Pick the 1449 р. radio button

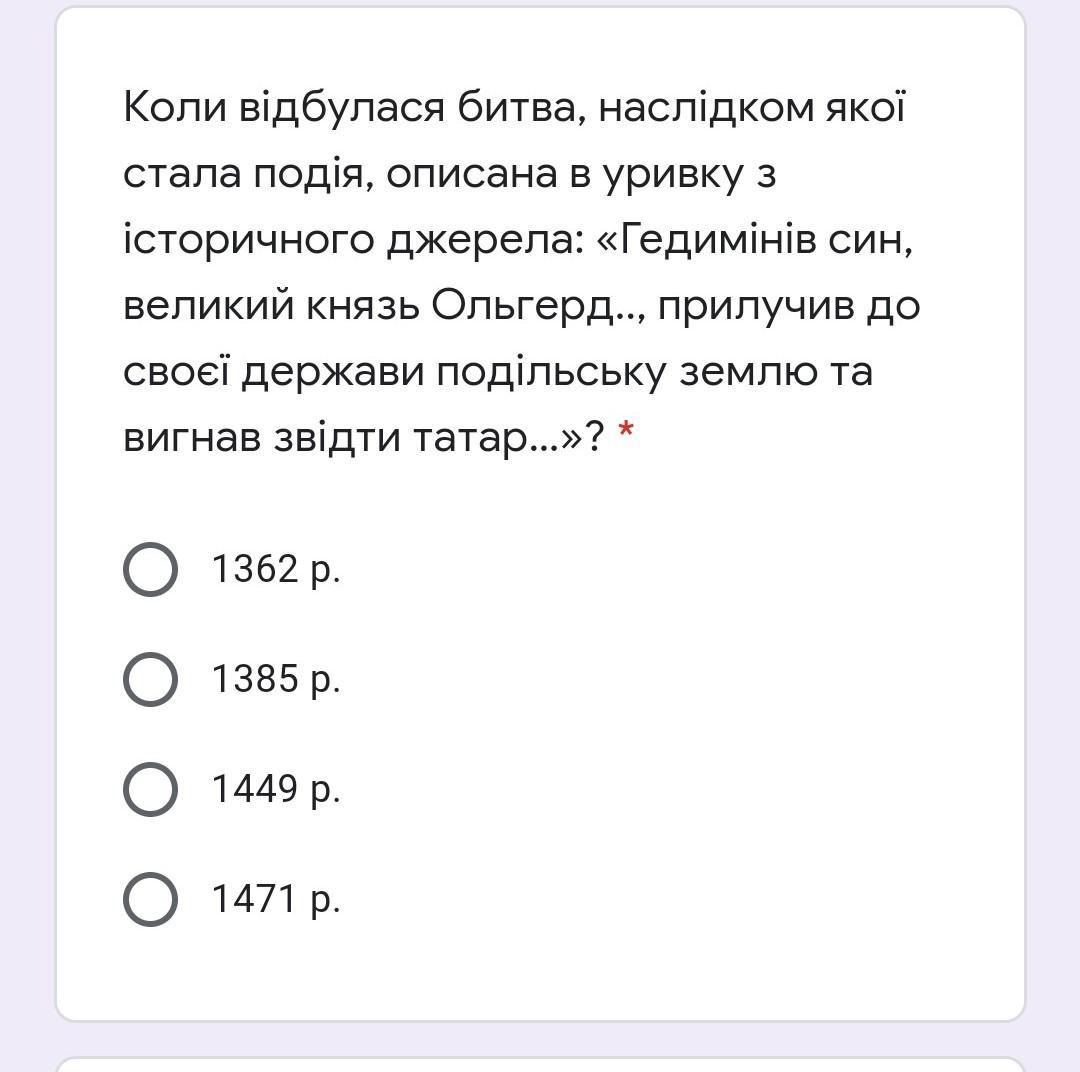(150, 790)
